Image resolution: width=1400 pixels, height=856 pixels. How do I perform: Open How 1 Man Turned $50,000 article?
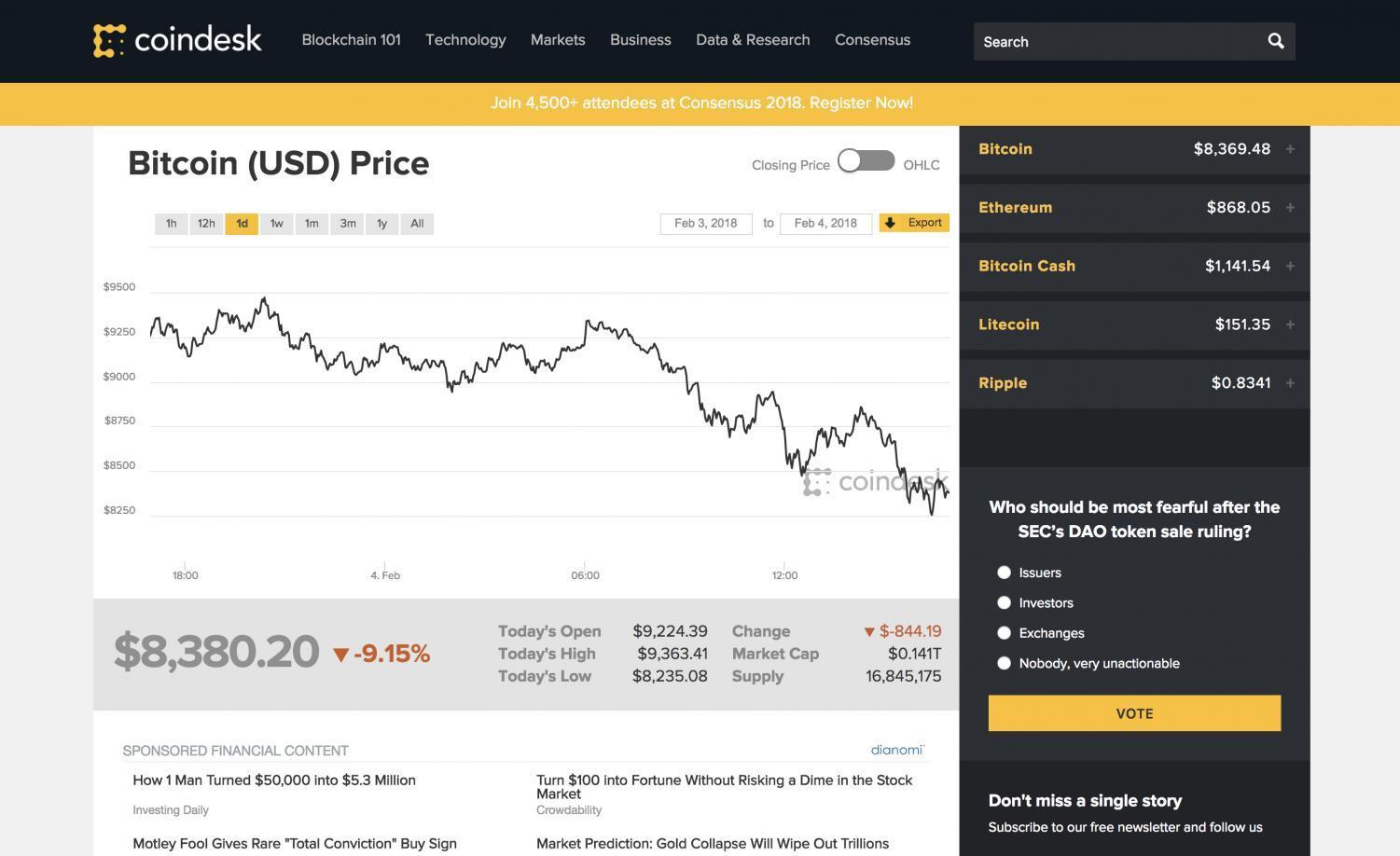pos(274,780)
